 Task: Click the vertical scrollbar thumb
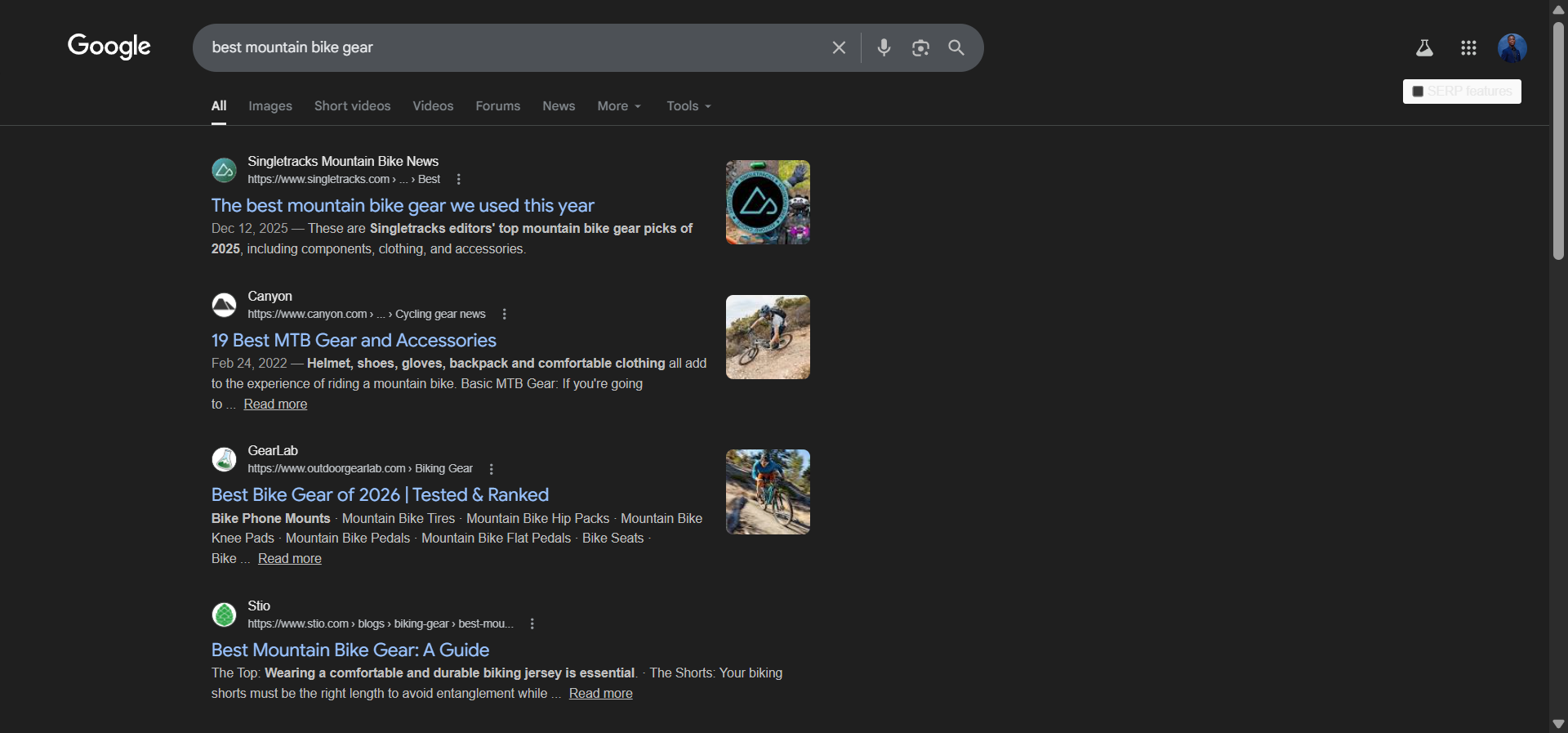point(1558,141)
